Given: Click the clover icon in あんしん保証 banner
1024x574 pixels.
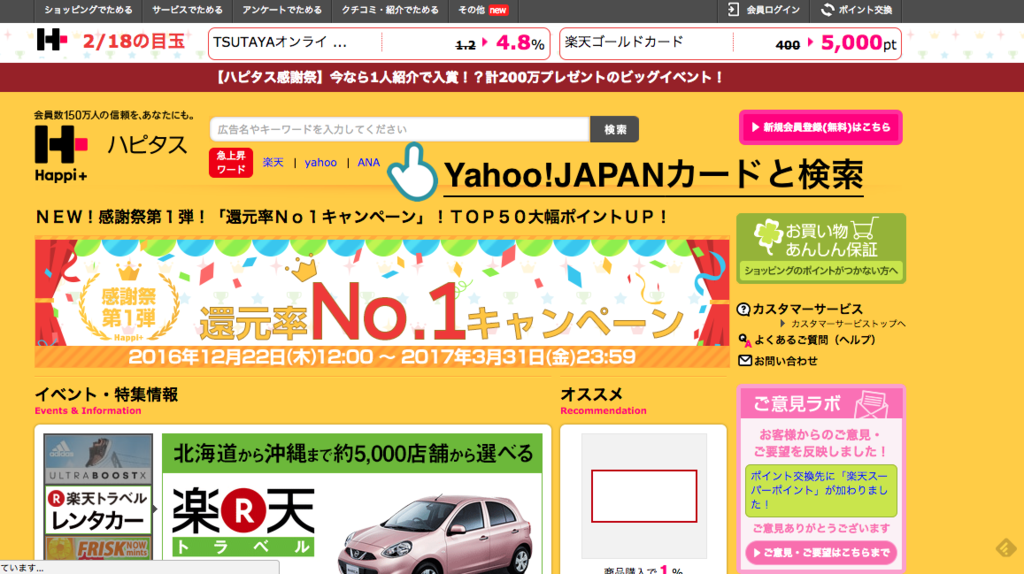Looking at the screenshot, I should [x=768, y=236].
